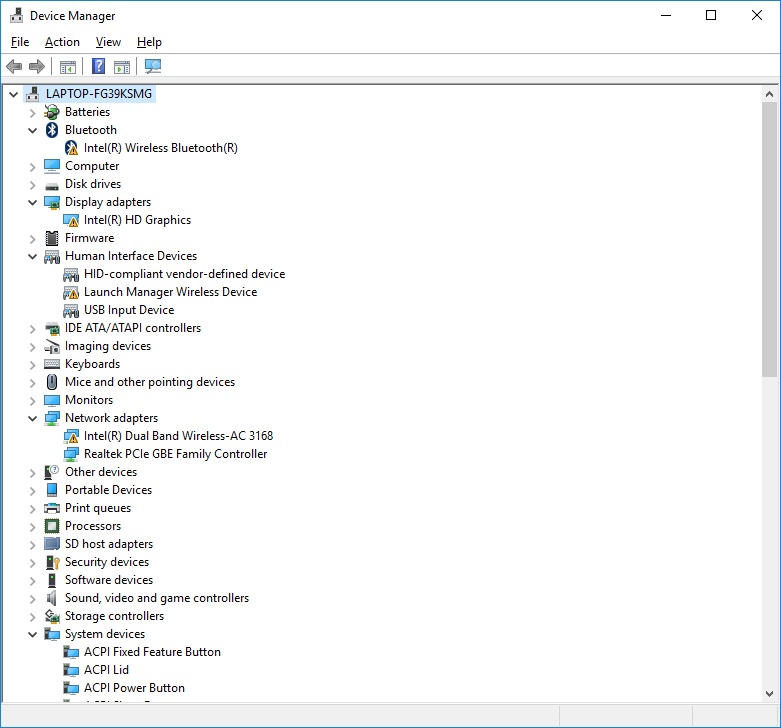Click the Intel Dual Band Wireless-AC warning icon
This screenshot has width=781, height=728.
pos(71,436)
